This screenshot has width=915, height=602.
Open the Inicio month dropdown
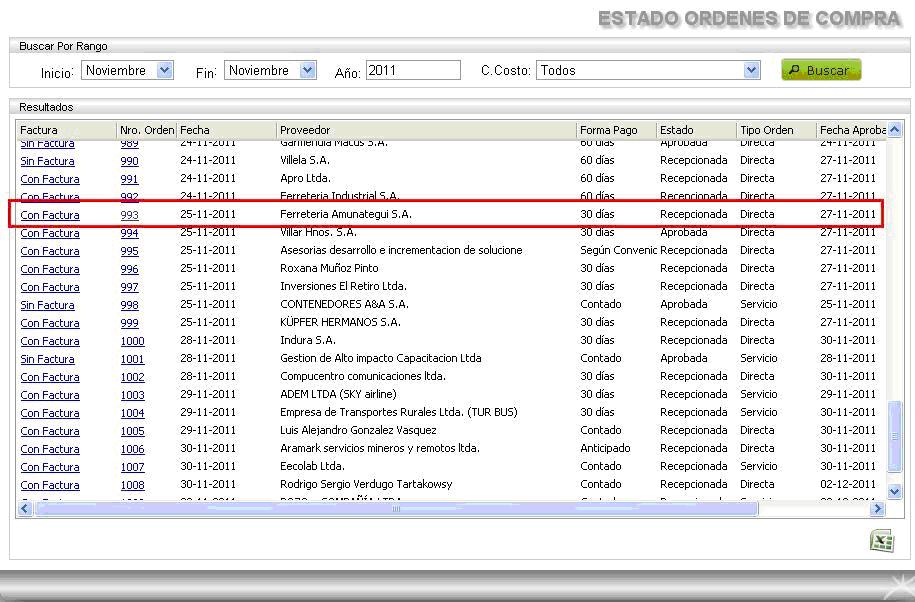pos(165,70)
